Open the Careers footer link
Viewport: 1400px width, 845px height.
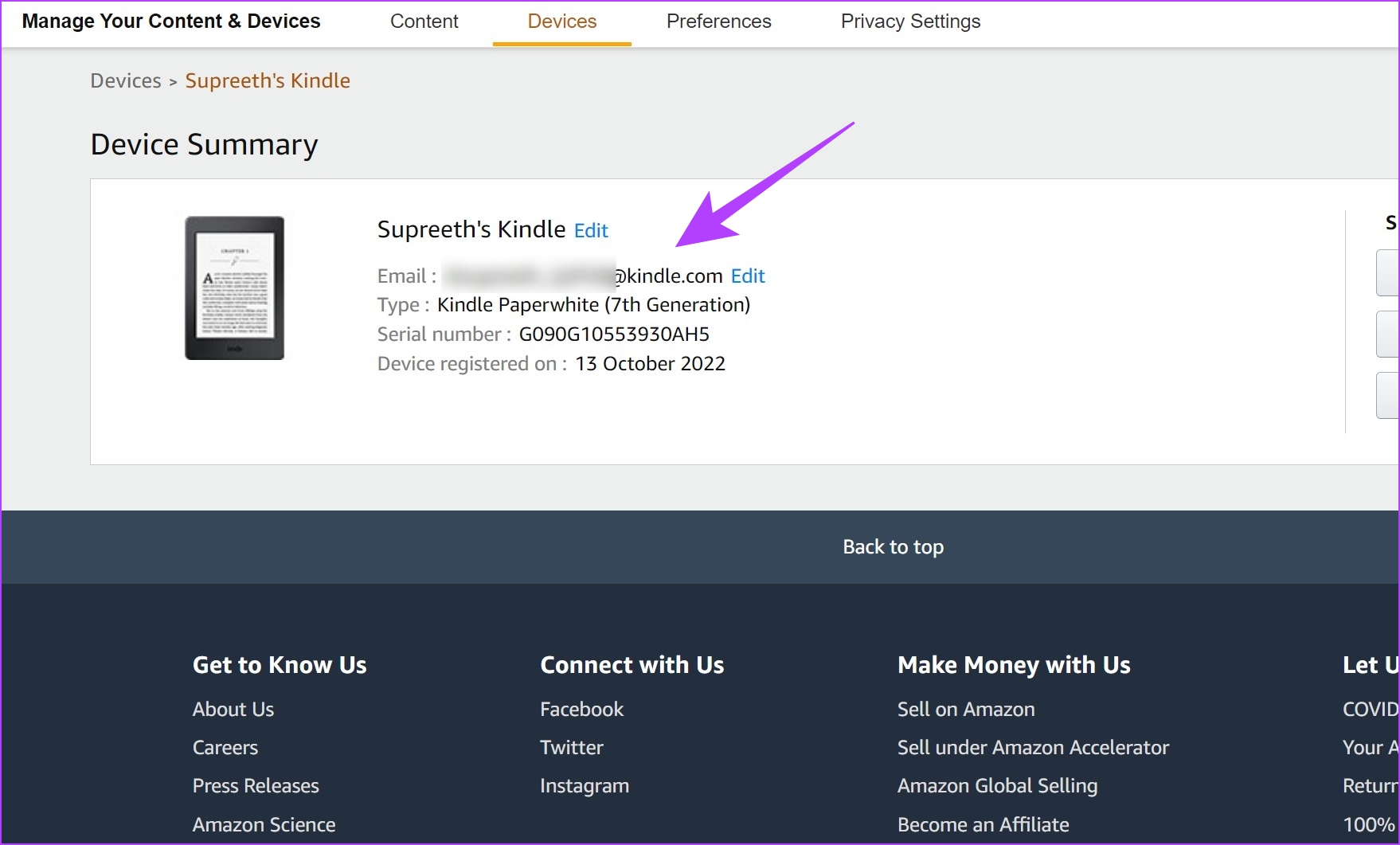pos(225,748)
